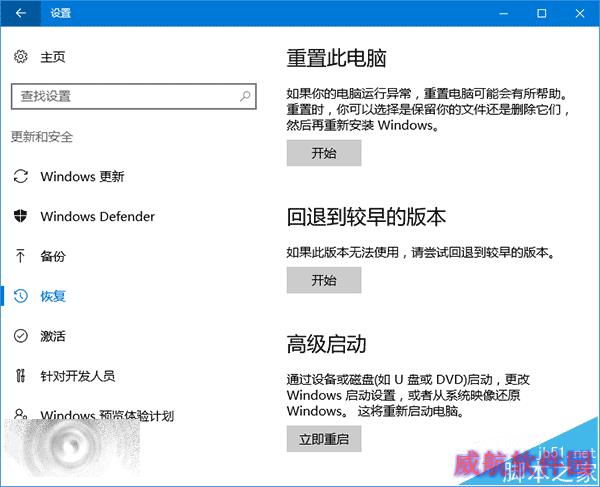Screen dimensions: 600x487
Task: Click the 更新和安全 section label
Action: [42, 137]
